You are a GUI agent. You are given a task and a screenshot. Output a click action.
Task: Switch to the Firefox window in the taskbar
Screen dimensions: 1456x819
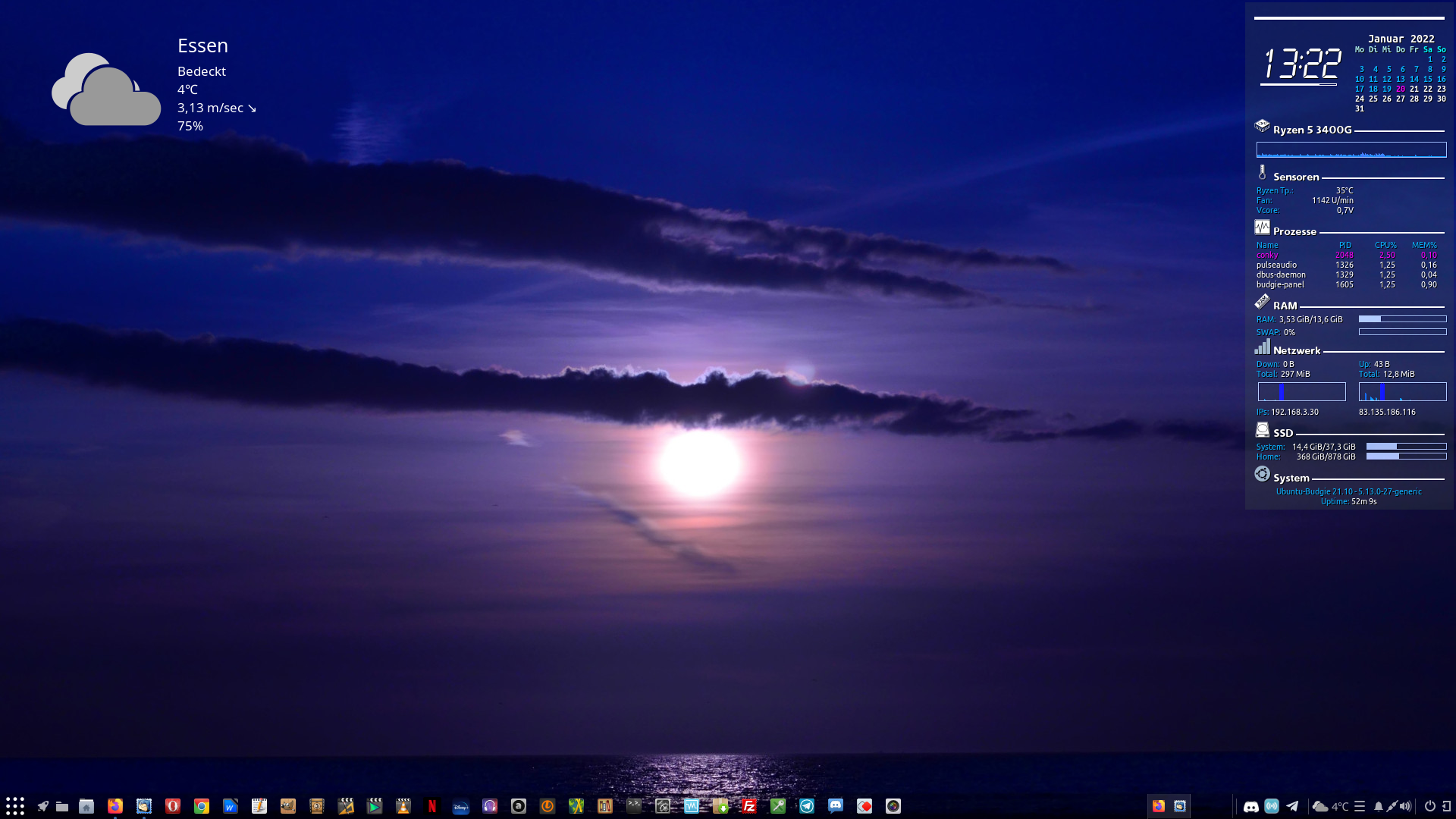coord(1159,806)
